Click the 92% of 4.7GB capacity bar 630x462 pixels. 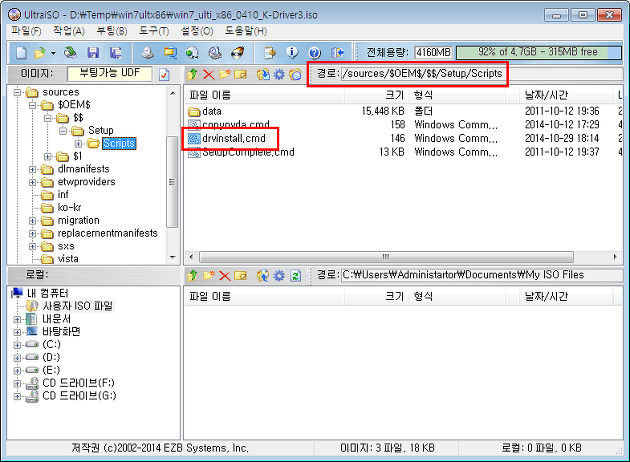(538, 52)
